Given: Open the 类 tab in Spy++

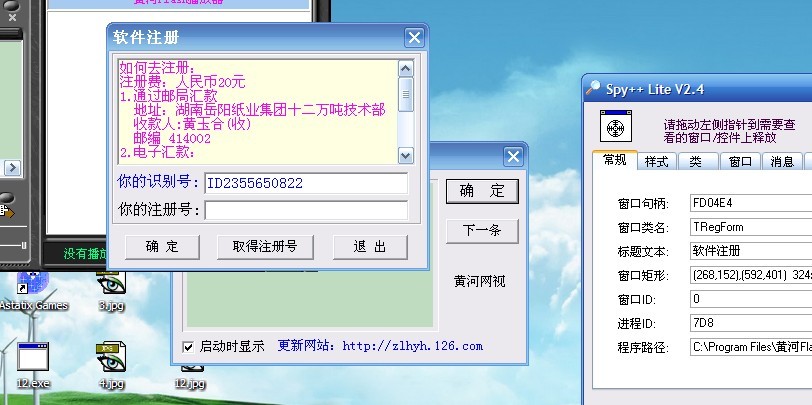Looking at the screenshot, I should click(698, 161).
